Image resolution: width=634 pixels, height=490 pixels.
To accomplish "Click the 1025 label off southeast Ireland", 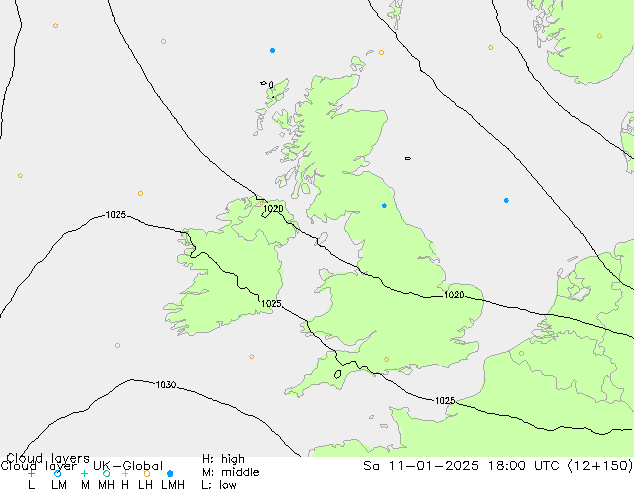I will 271,304.
